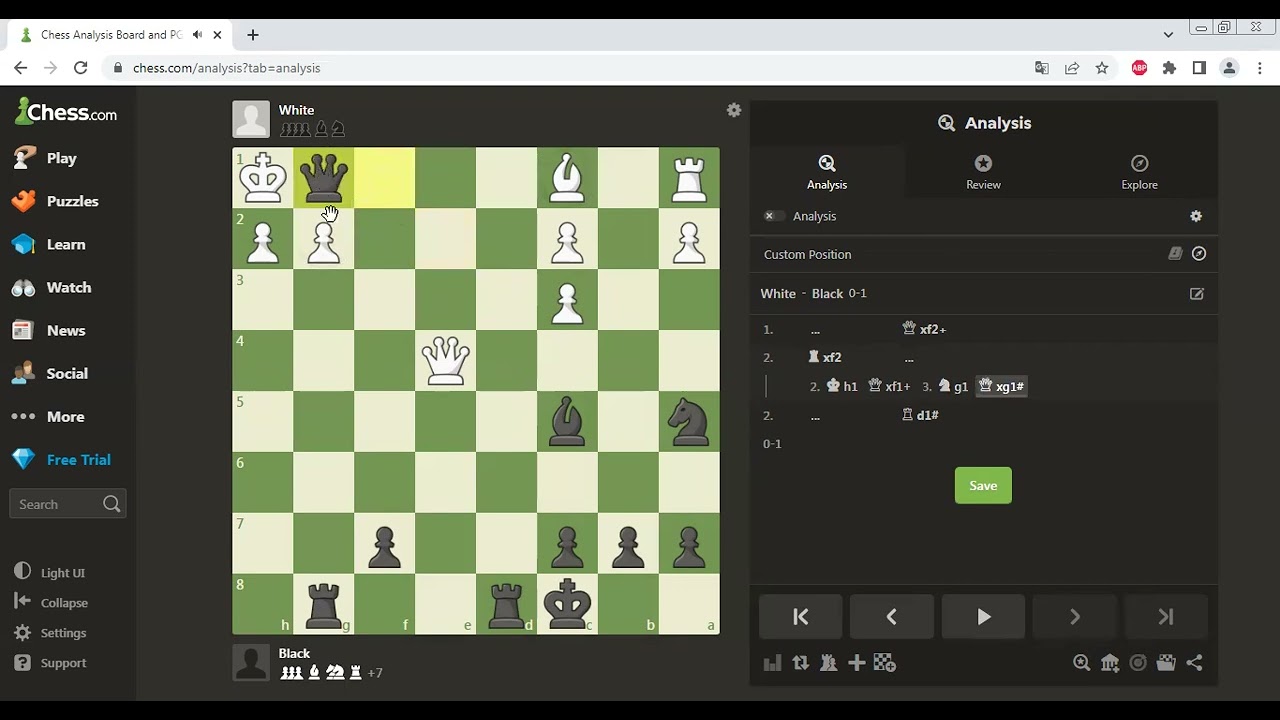Add to library building icon
Screen dimensions: 1280x720
(x=1110, y=662)
